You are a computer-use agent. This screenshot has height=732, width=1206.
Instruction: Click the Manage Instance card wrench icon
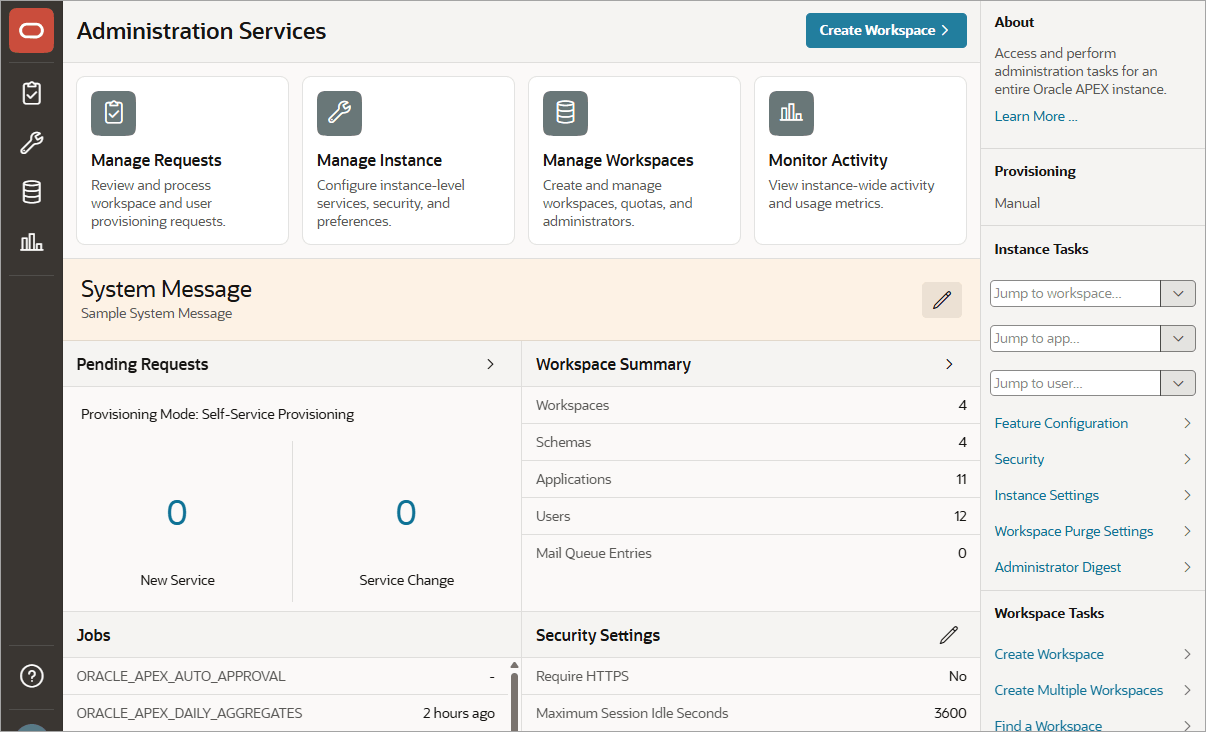point(339,113)
